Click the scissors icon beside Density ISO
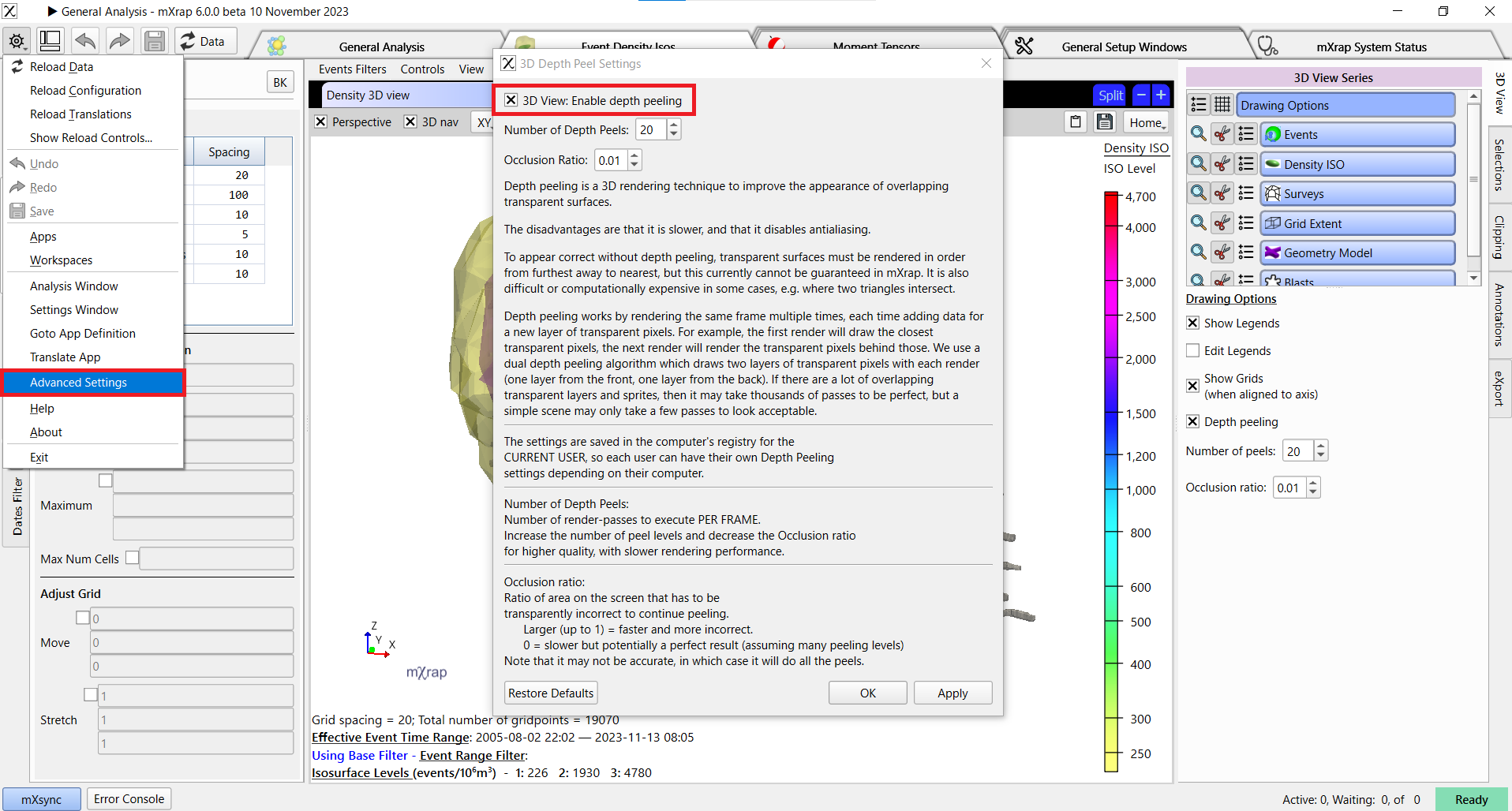Image resolution: width=1512 pixels, height=811 pixels. [1222, 164]
